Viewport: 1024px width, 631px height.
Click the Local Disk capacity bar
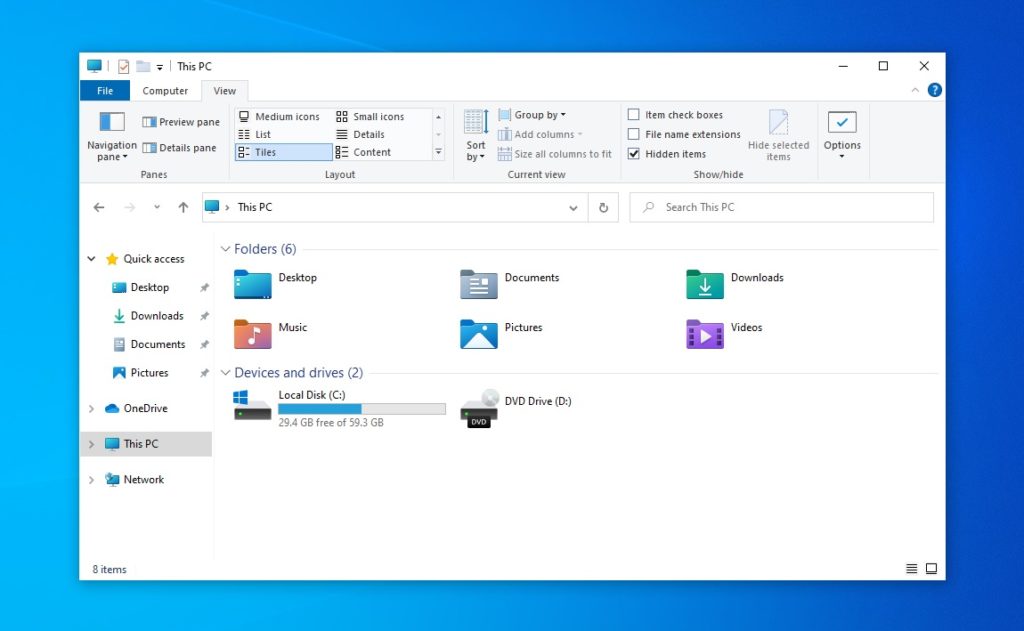tap(360, 408)
